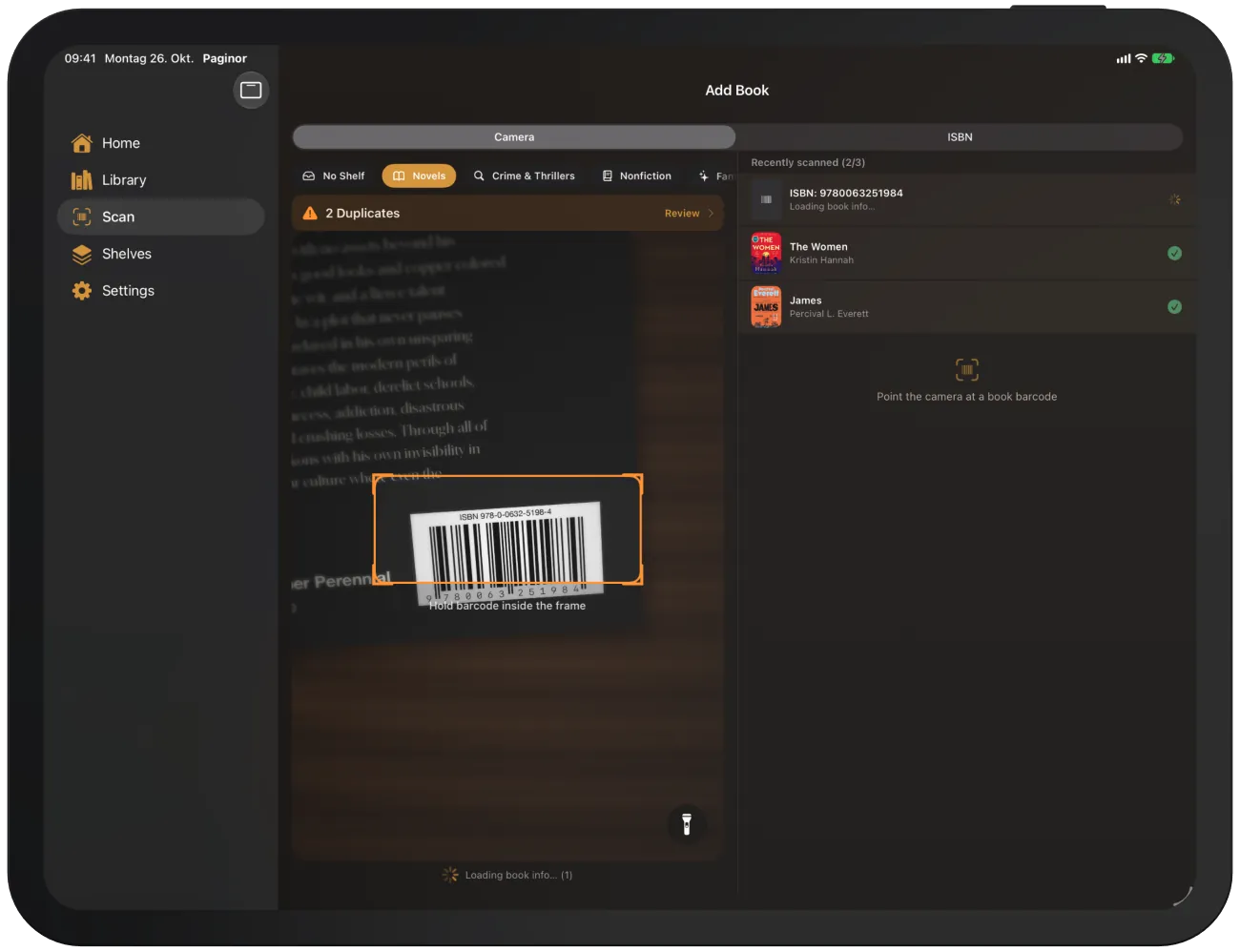This screenshot has width=1240, height=952.
Task: Select the No Shelf filter
Action: click(334, 176)
